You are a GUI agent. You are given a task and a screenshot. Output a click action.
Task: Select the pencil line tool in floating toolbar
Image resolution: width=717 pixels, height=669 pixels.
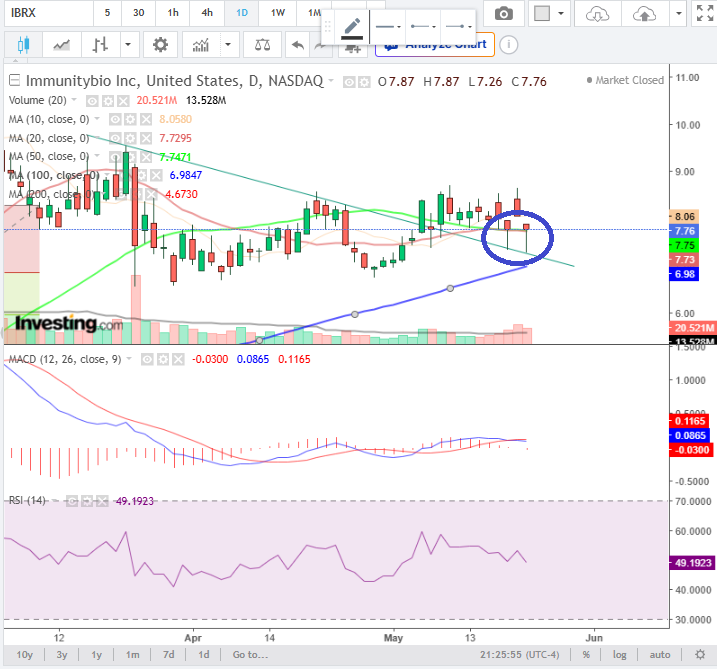[x=352, y=26]
